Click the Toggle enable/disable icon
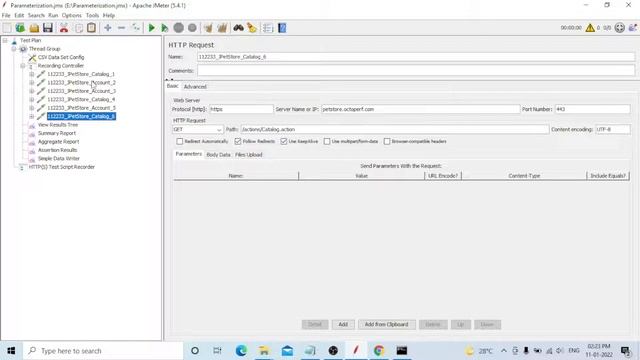 (136, 28)
